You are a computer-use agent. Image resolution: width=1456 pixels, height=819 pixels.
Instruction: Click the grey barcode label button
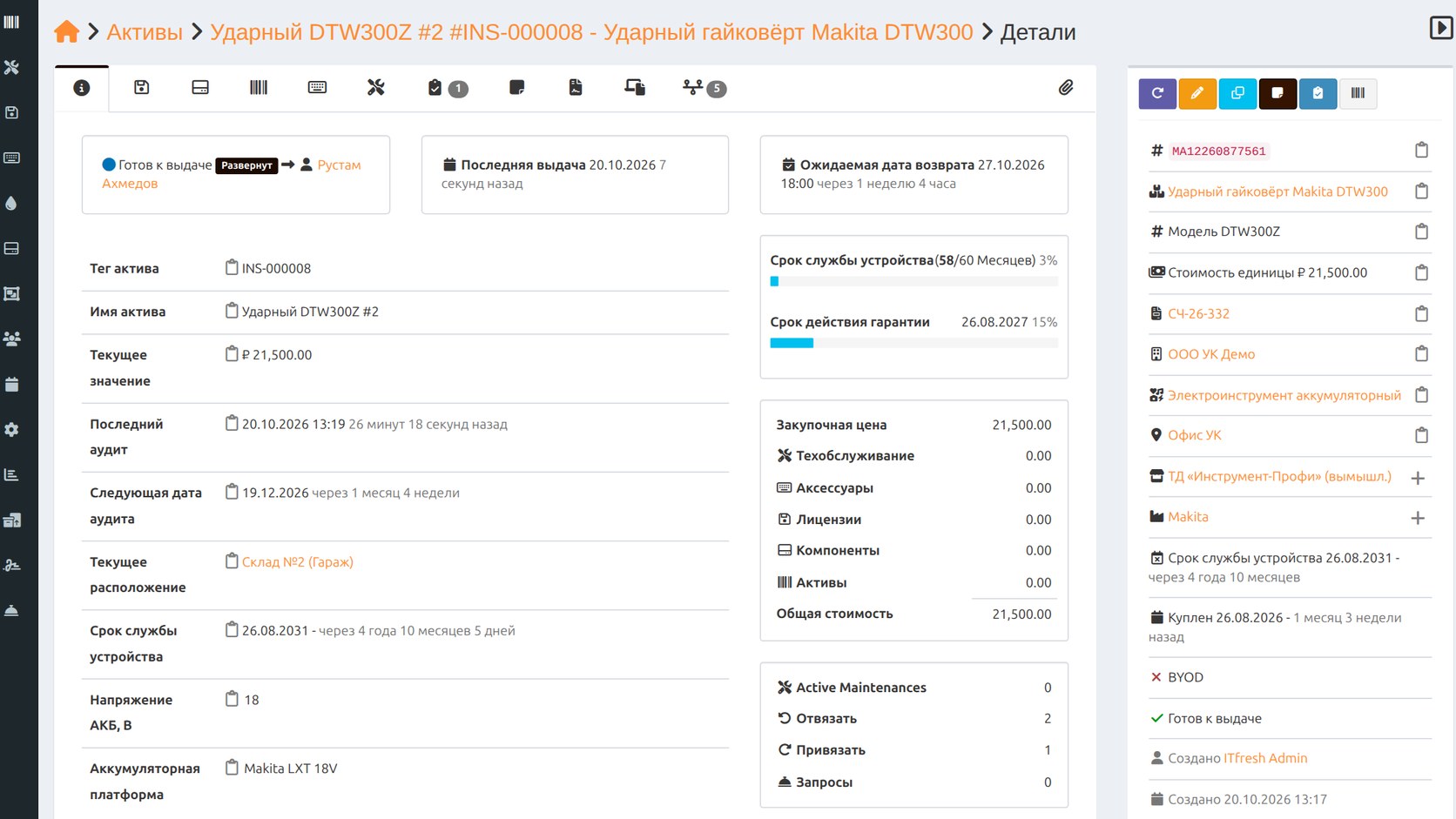[x=1358, y=93]
